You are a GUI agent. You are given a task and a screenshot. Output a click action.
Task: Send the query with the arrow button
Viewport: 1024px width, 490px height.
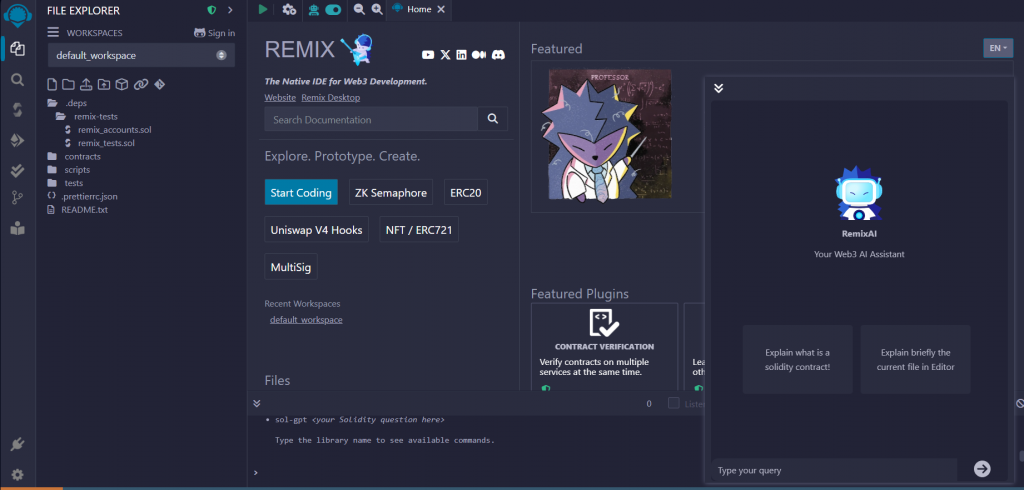point(982,468)
